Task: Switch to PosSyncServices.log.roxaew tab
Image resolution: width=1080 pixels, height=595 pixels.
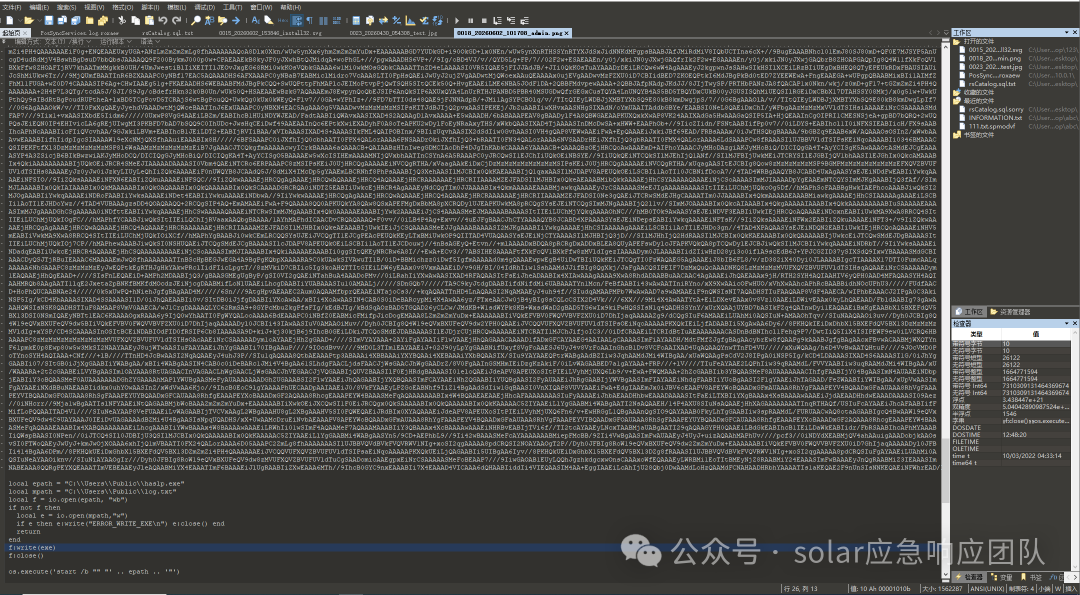Action: pos(79,32)
